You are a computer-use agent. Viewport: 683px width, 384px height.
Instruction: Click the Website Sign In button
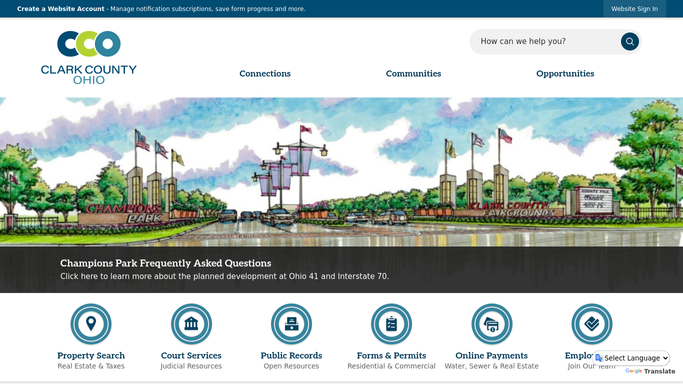634,9
